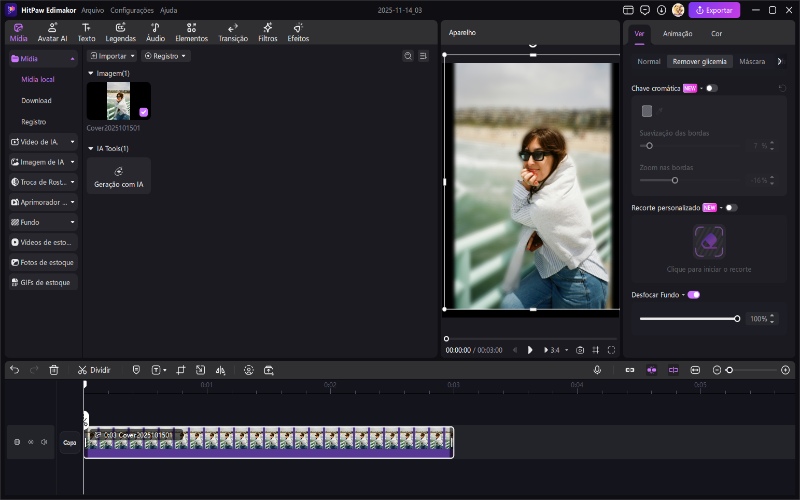Open Vídeos de estoque library
The width and height of the screenshot is (800, 500).
coord(43,242)
